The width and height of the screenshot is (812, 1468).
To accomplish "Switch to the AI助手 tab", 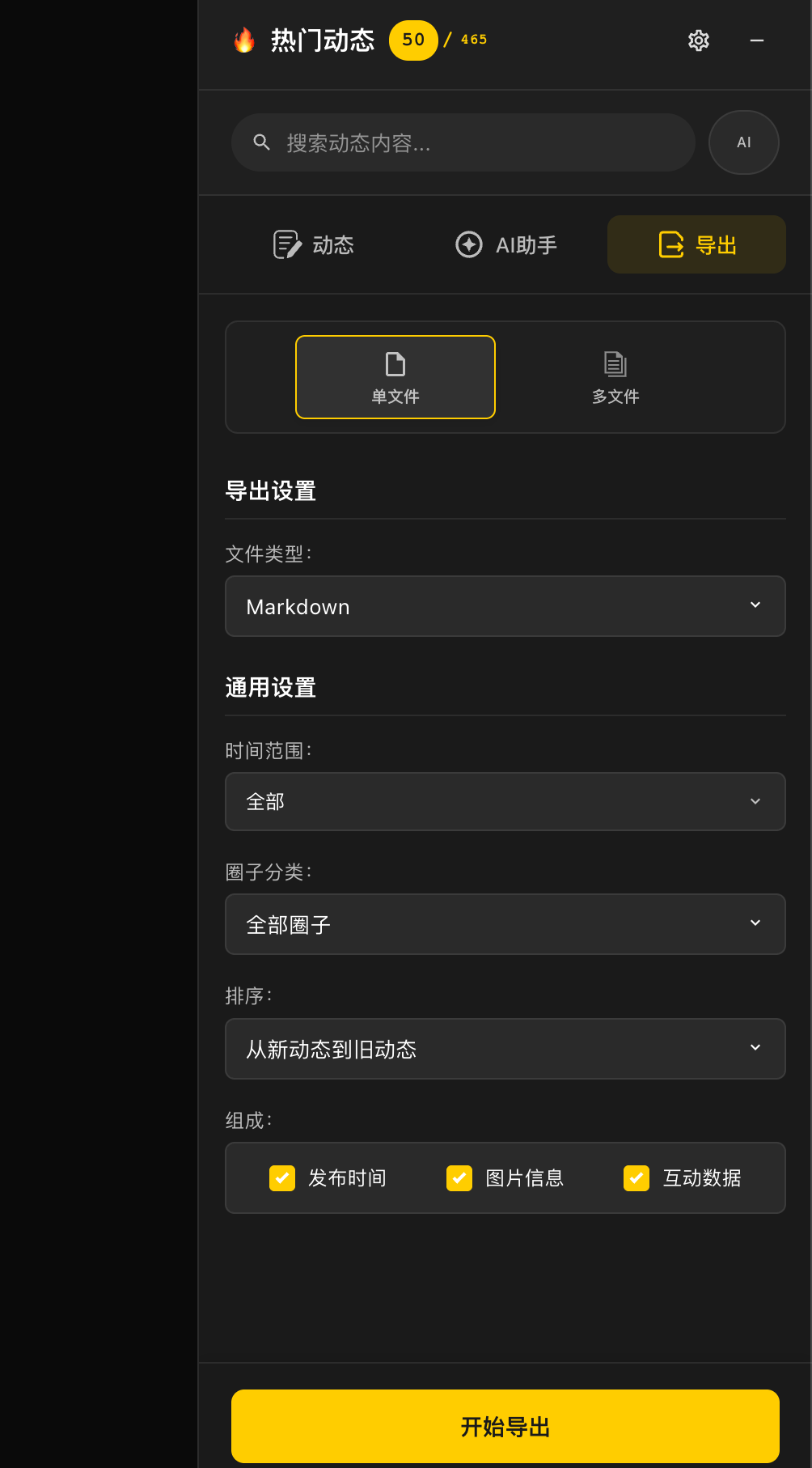I will tap(506, 244).
